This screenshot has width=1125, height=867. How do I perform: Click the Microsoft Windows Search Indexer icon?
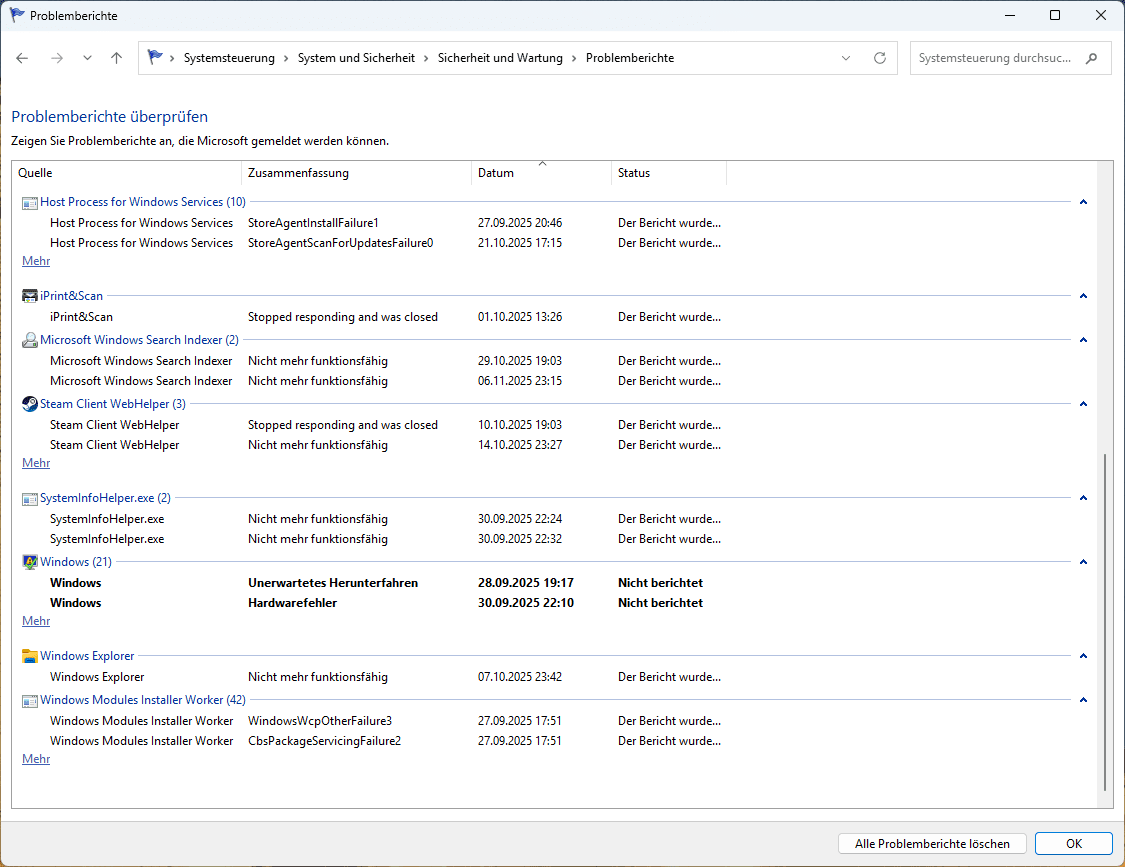[30, 340]
